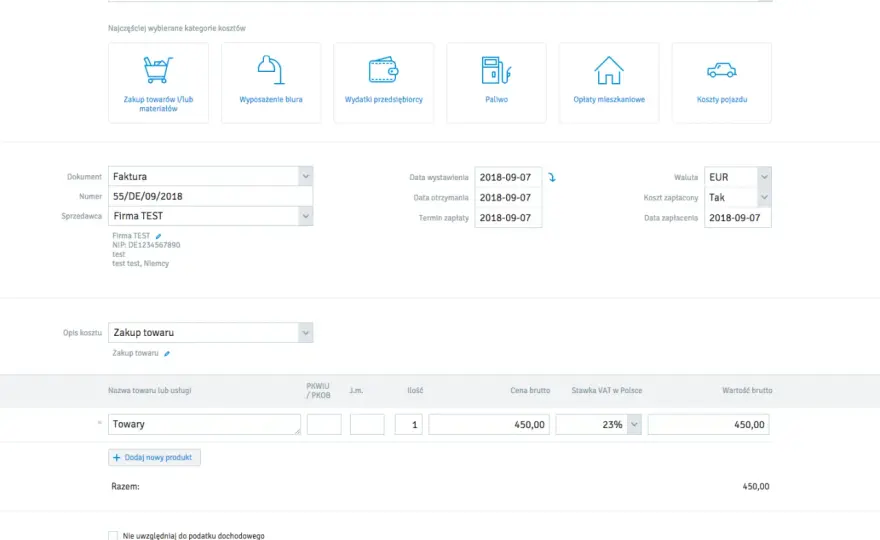The width and height of the screenshot is (880, 540).
Task: Click the plus icon in Dodaj nowy produkt
Action: pyautogui.click(x=116, y=457)
